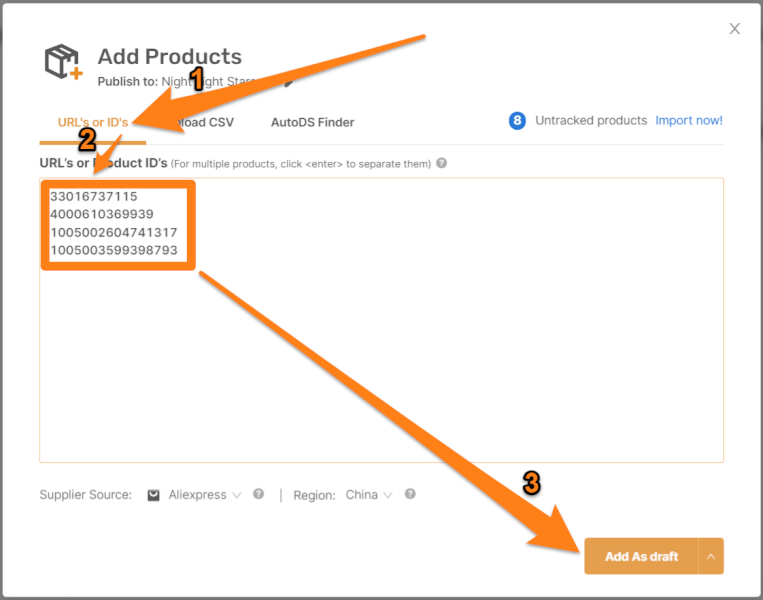Click the help icon next to Aliexpress

point(258,494)
